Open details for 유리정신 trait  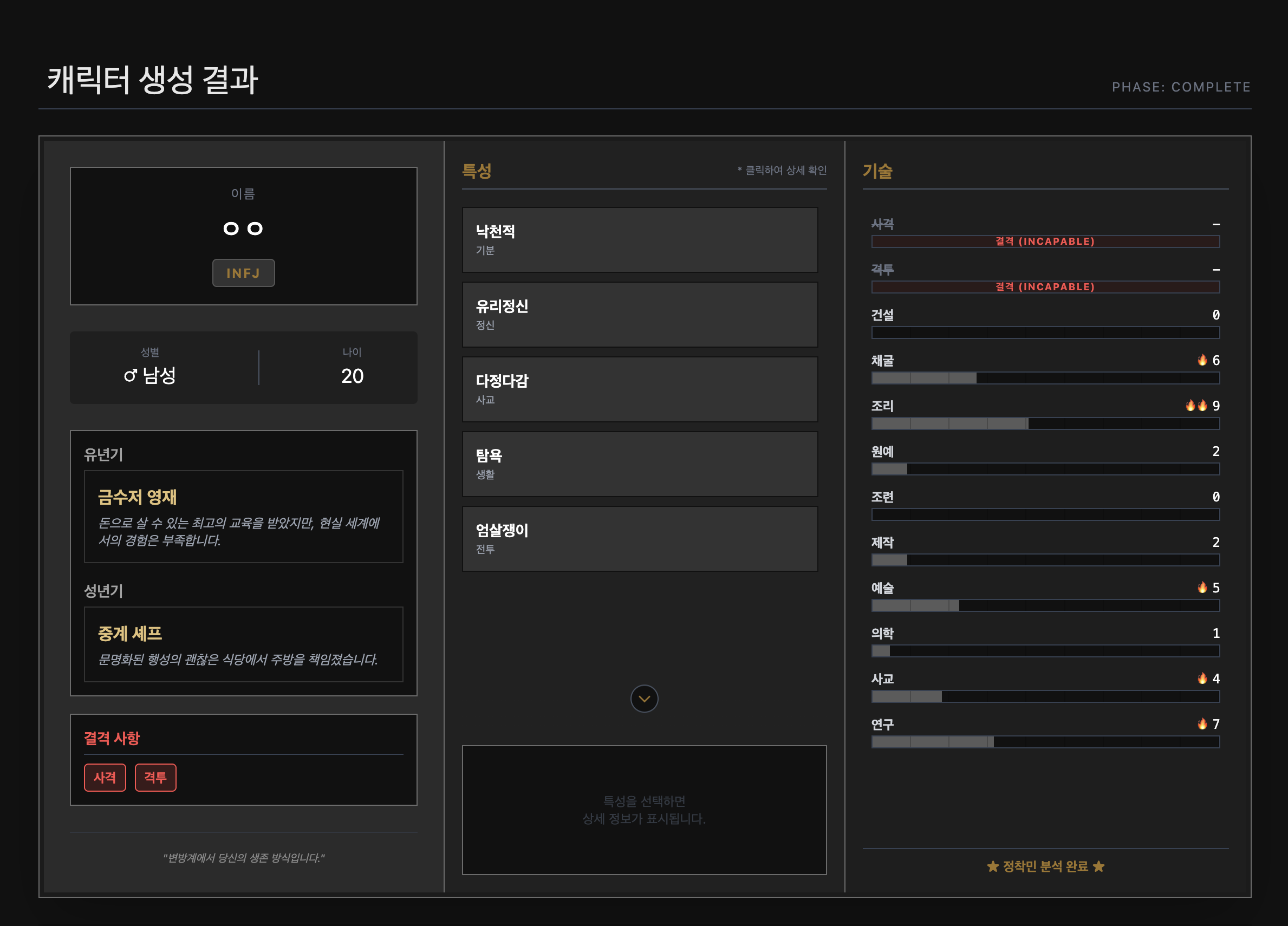coord(640,315)
